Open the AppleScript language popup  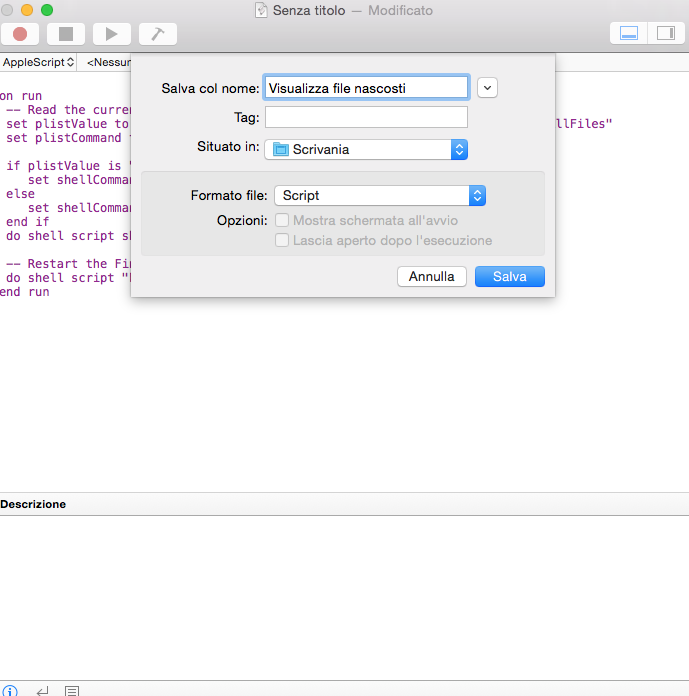[38, 62]
